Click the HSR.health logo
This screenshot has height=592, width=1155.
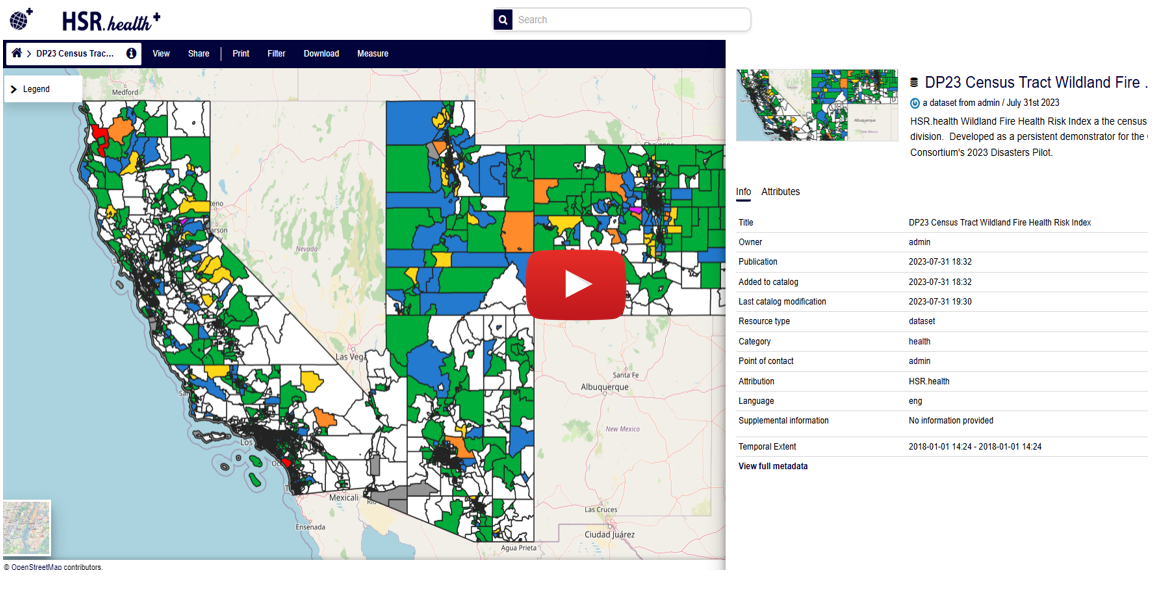pyautogui.click(x=110, y=18)
